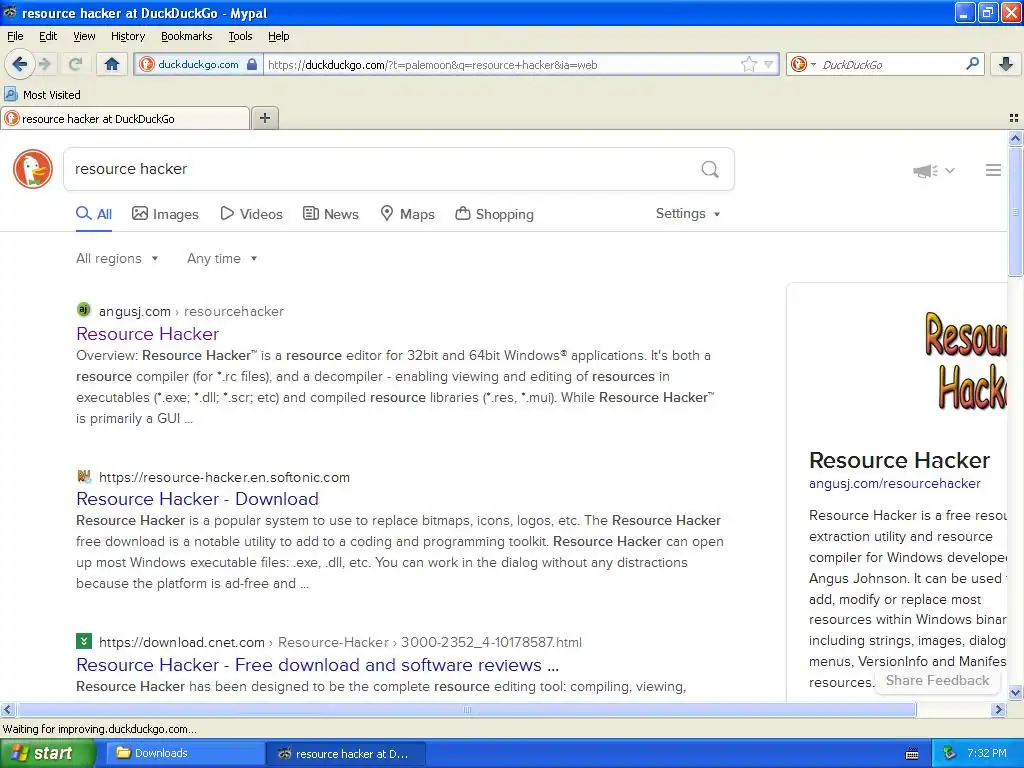This screenshot has height=768, width=1024.
Task: Expand the Any time filter
Action: [222, 259]
